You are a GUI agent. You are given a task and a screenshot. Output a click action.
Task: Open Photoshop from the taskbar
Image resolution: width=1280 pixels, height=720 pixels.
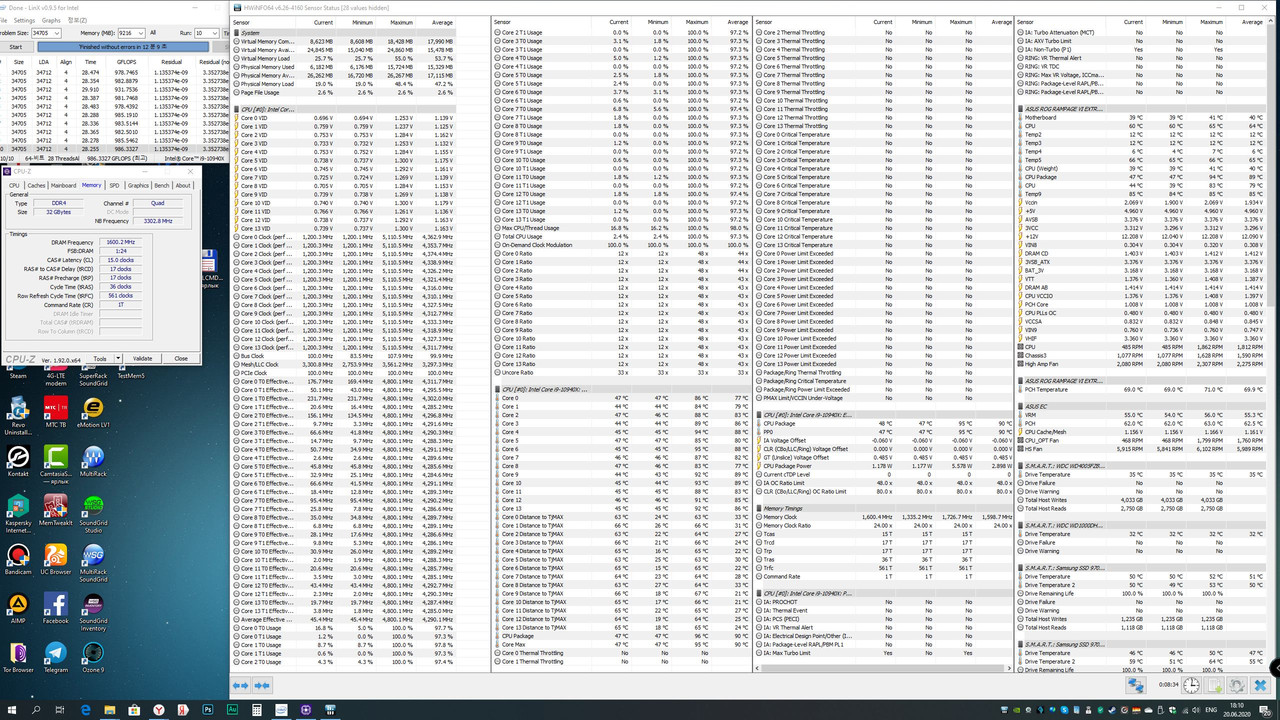coord(208,710)
